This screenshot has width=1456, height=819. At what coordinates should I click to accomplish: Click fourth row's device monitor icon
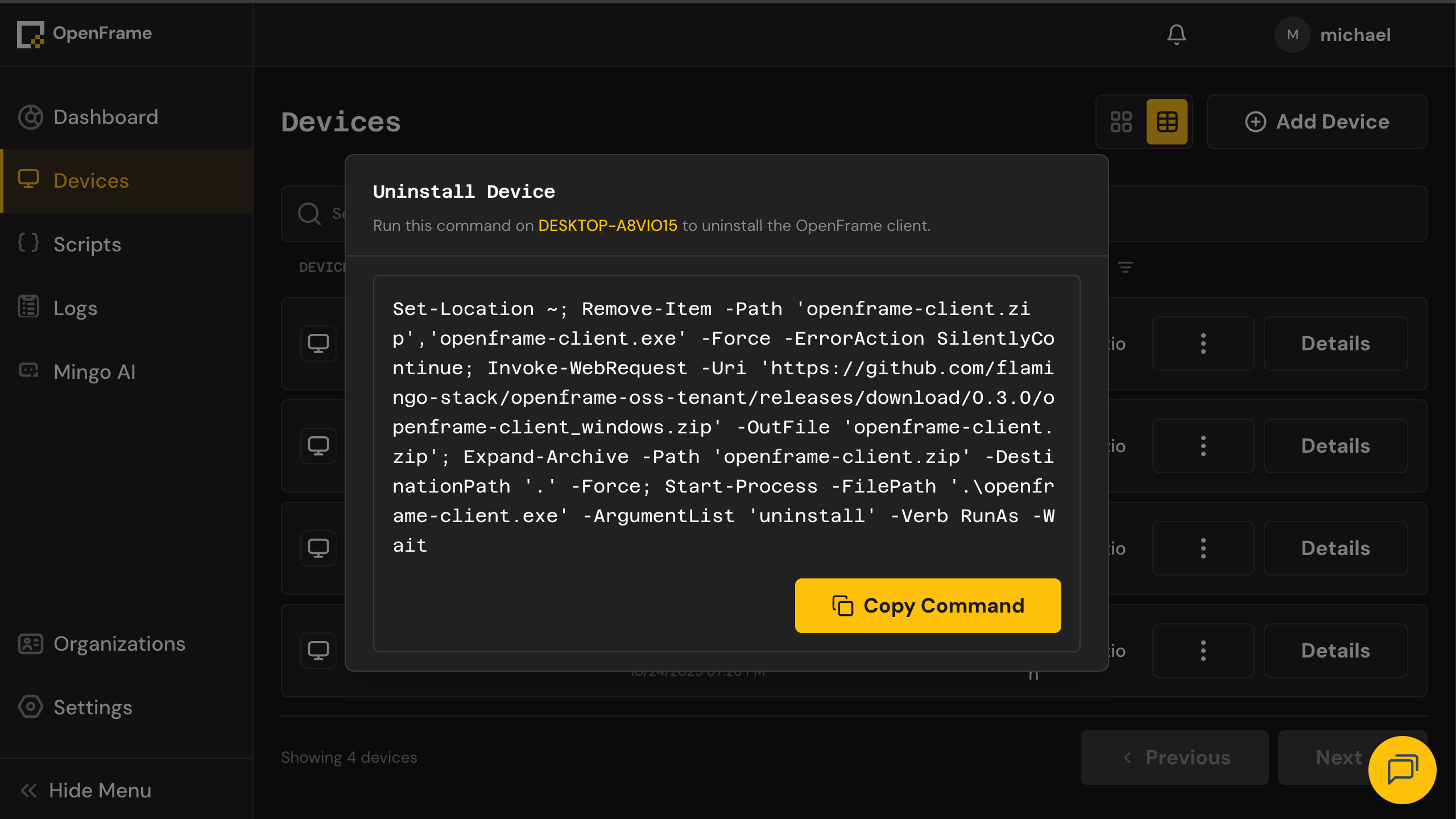(x=318, y=651)
